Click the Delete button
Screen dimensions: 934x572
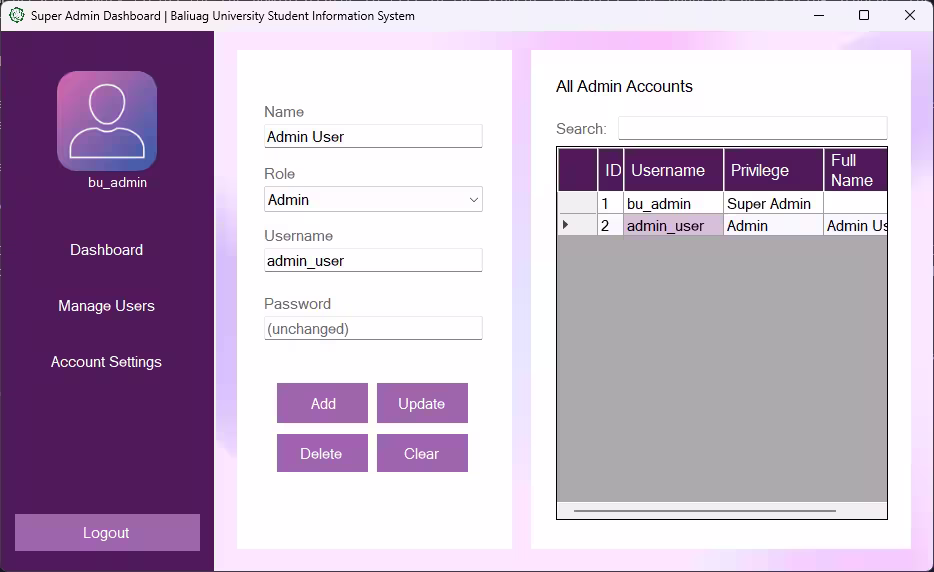[x=322, y=453]
